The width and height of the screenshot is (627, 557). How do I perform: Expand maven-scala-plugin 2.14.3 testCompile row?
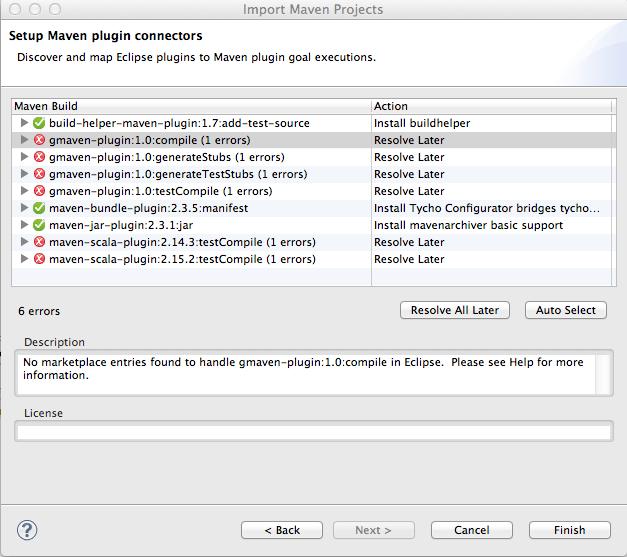pyautogui.click(x=24, y=242)
